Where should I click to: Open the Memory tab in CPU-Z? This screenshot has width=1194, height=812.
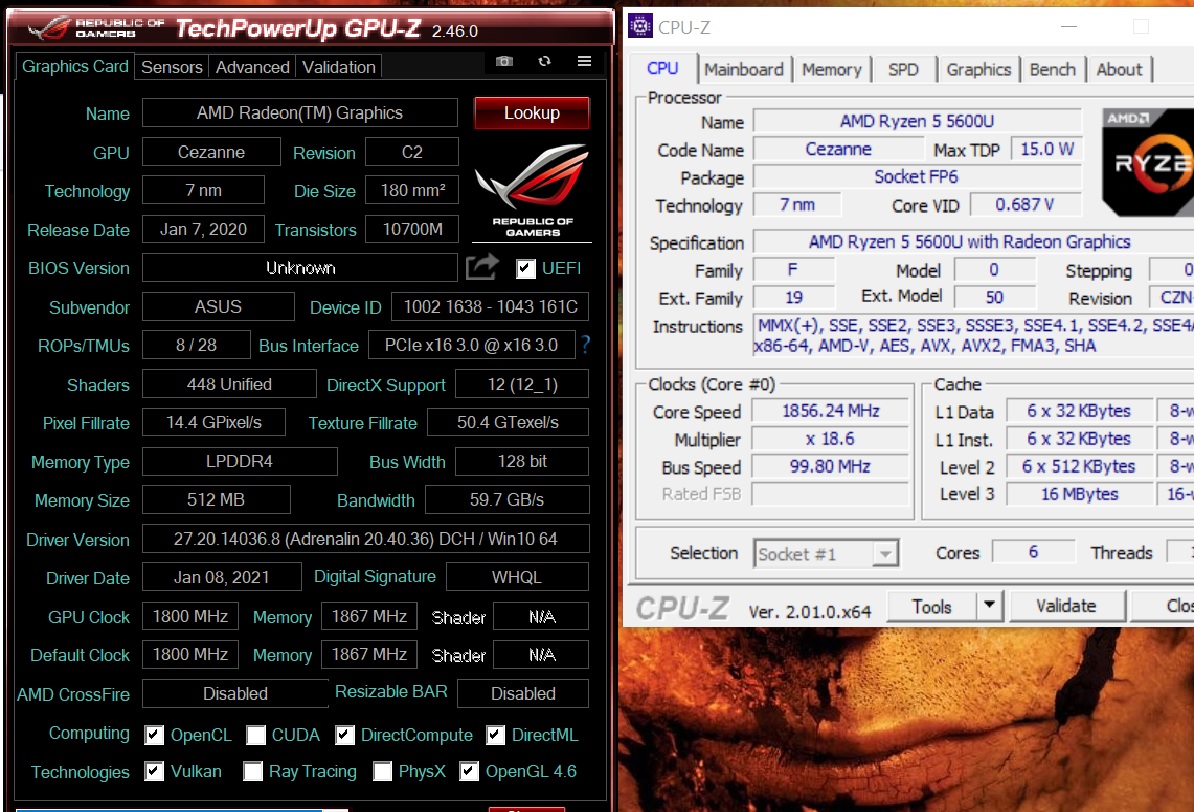(x=832, y=69)
